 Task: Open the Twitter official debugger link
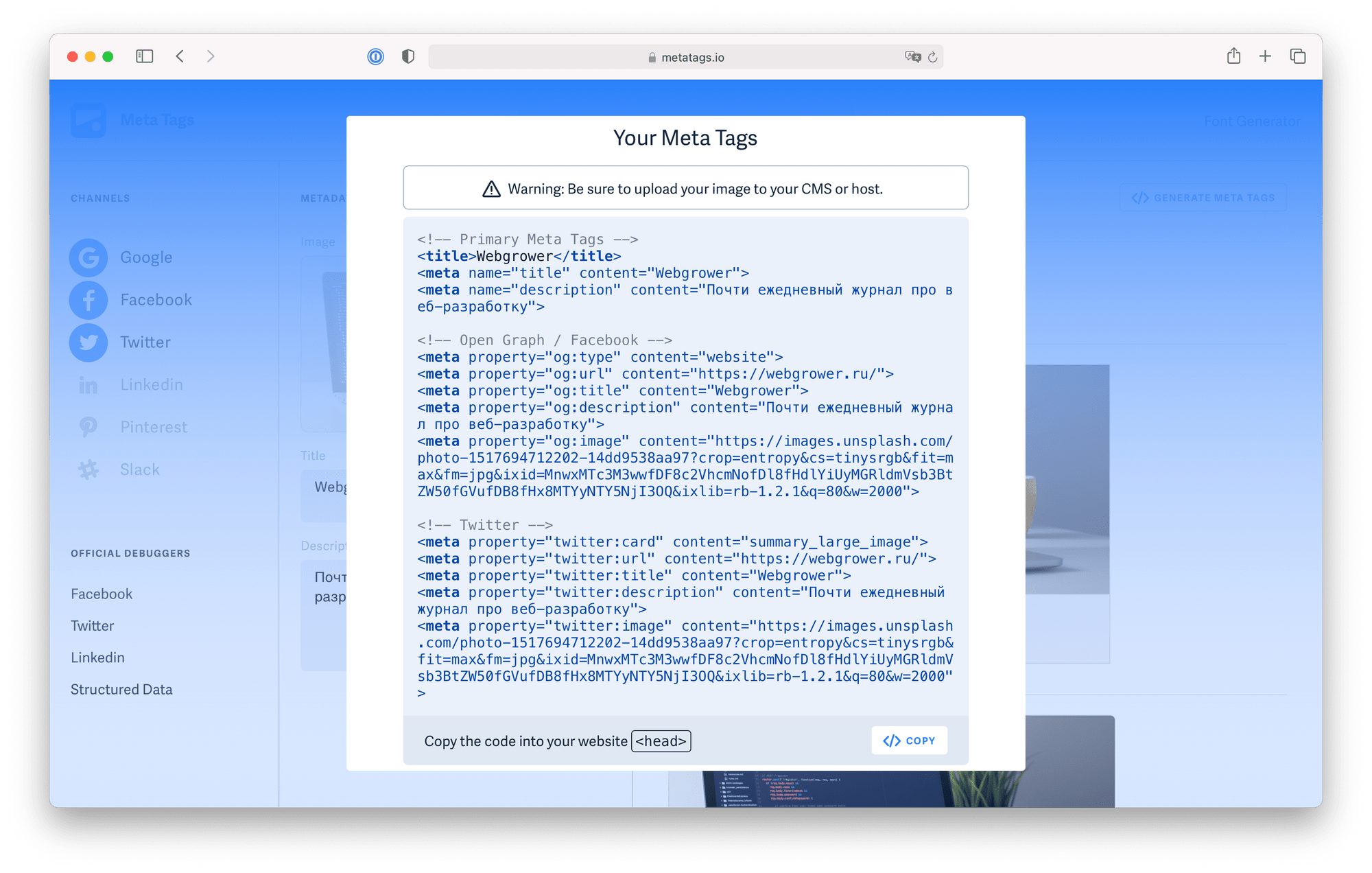coord(93,625)
